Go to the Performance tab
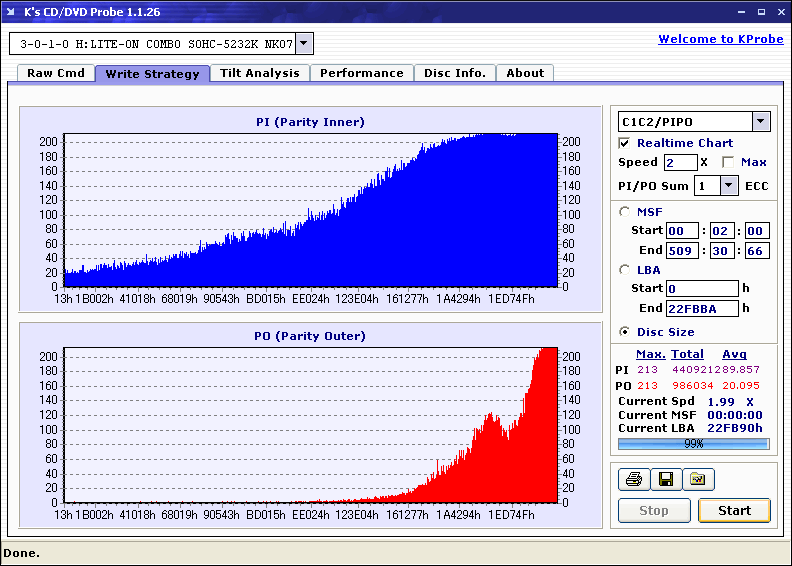This screenshot has width=792, height=566. pos(362,73)
